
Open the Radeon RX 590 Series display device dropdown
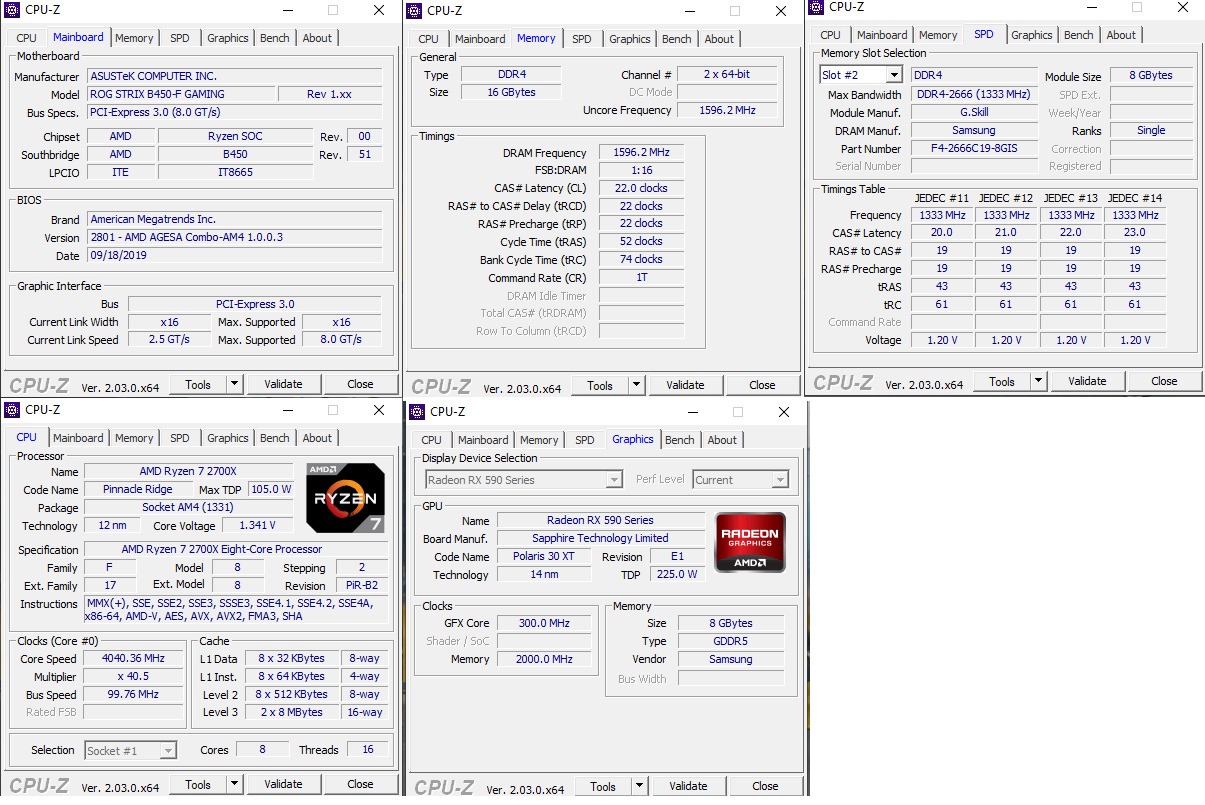tap(614, 480)
